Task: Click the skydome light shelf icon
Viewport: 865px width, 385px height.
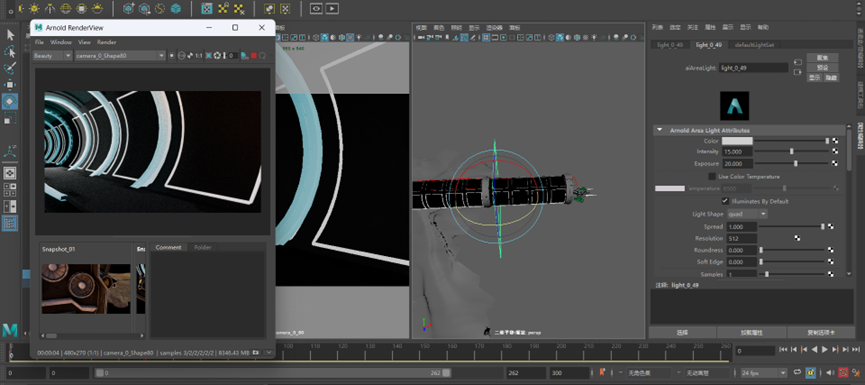Action: pos(66,8)
